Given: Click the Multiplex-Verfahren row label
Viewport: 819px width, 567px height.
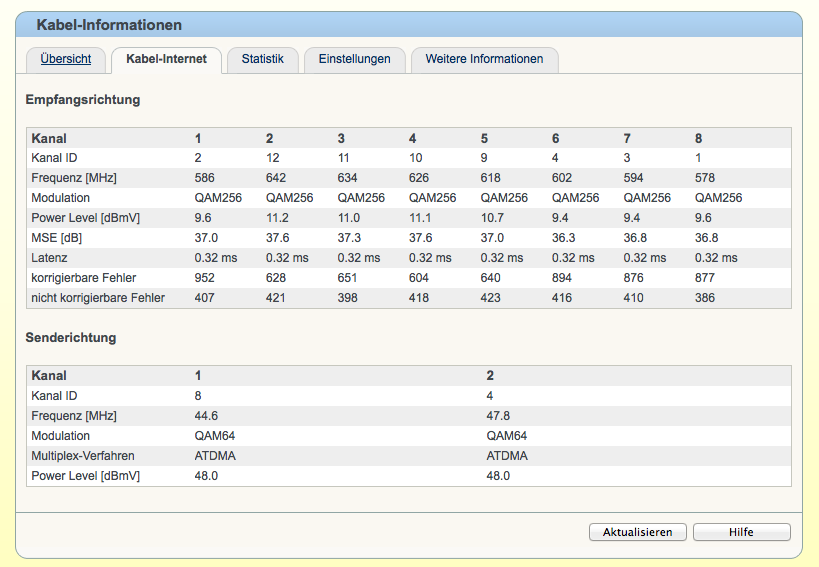Looking at the screenshot, I should coord(82,456).
